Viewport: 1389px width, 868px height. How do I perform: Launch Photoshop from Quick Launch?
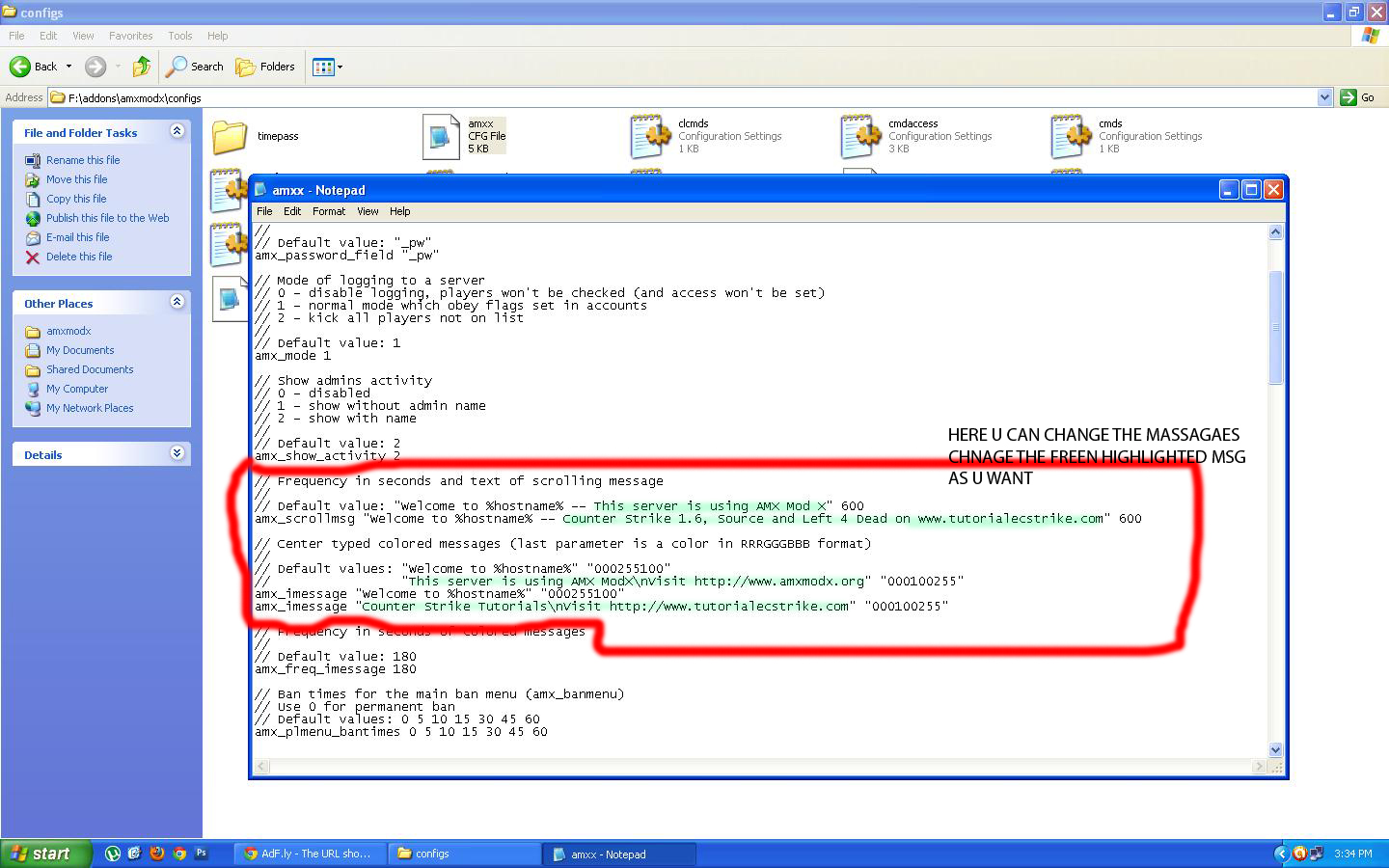point(202,854)
